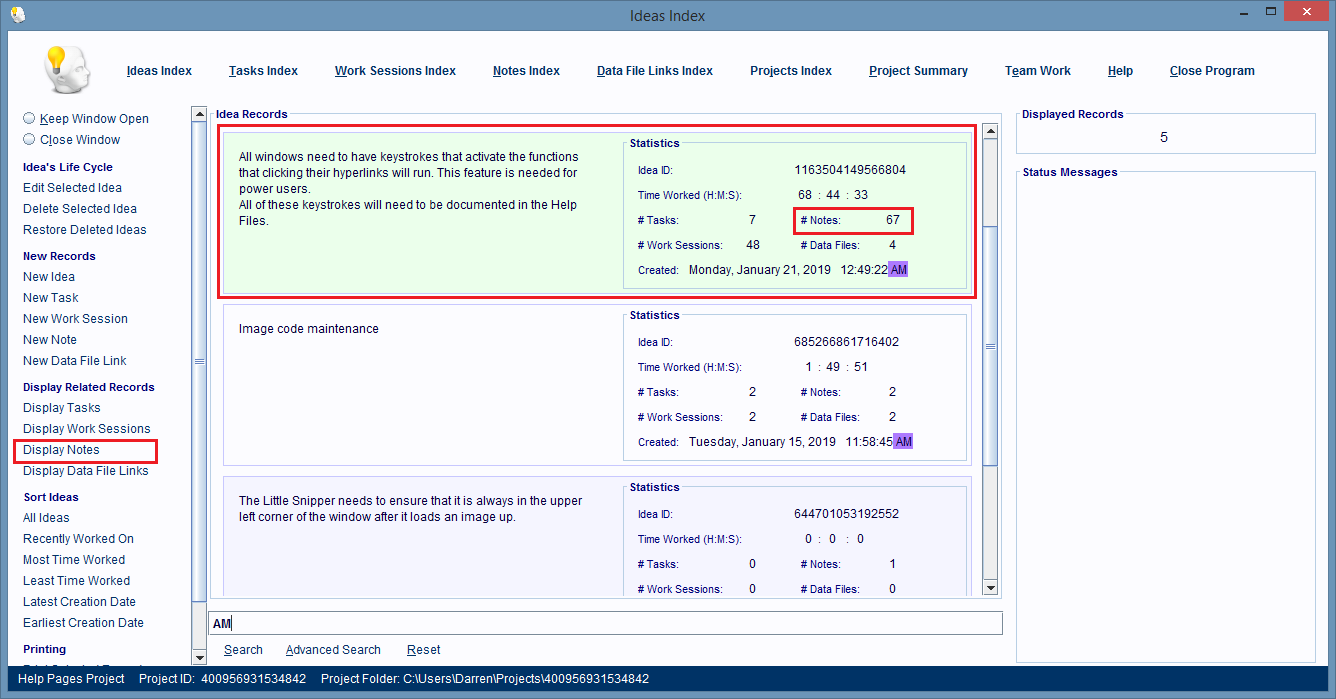Open the Notes Index
1336x699 pixels.
coord(526,71)
